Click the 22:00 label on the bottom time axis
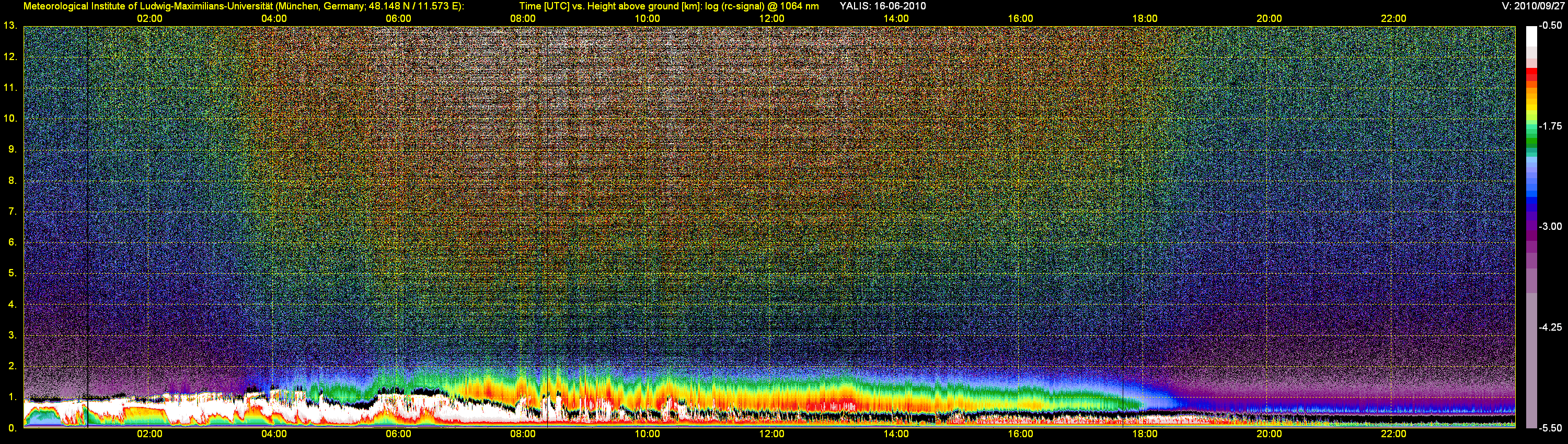The height and width of the screenshot is (444, 1568). click(1393, 434)
